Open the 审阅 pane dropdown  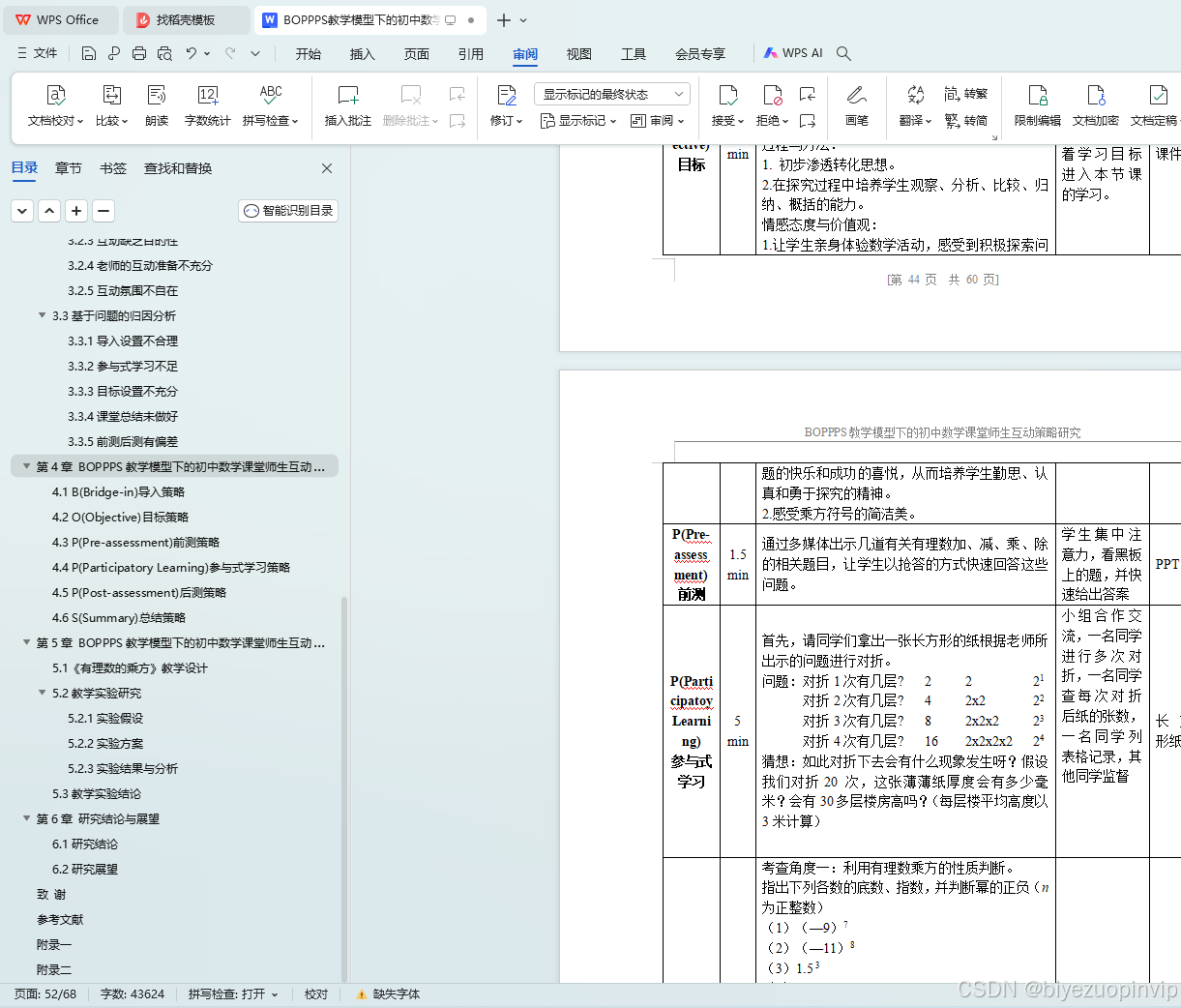point(658,121)
